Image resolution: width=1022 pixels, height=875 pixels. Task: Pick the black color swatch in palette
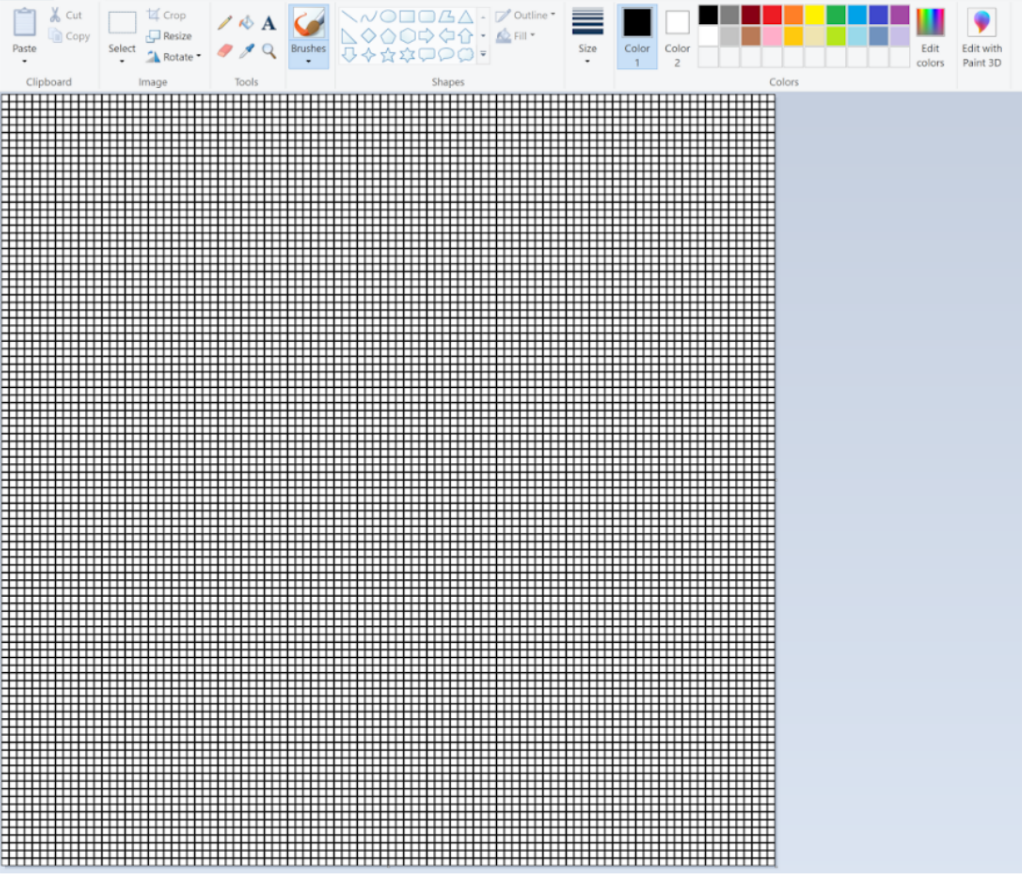708,14
